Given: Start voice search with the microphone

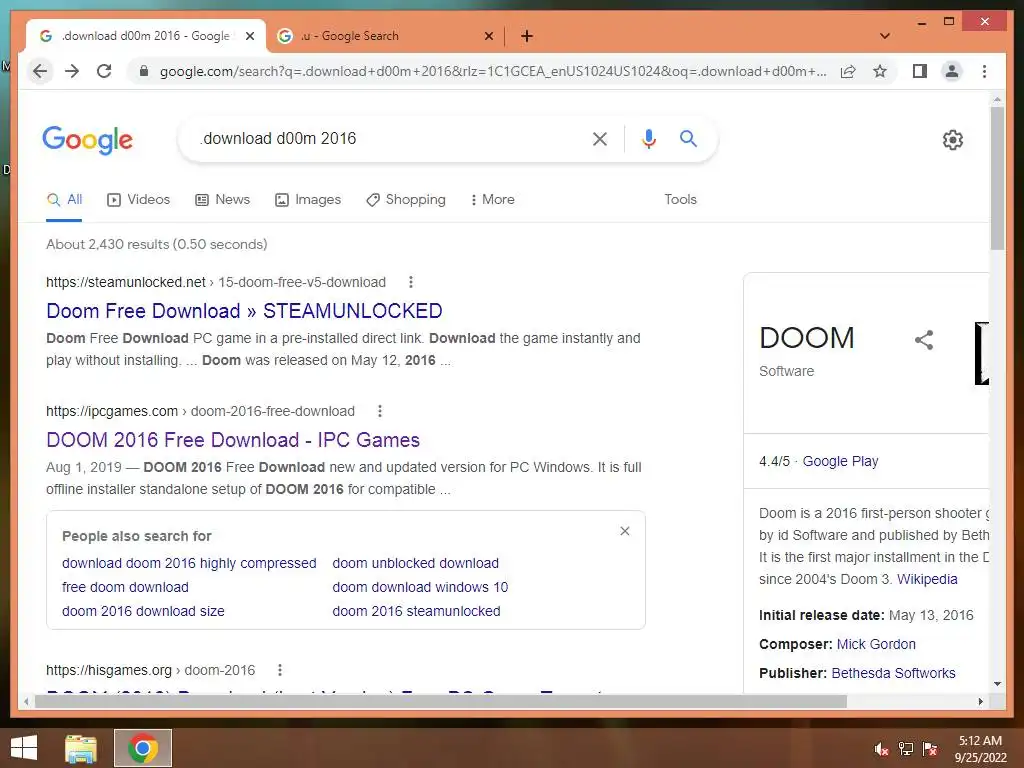Looking at the screenshot, I should pos(648,138).
